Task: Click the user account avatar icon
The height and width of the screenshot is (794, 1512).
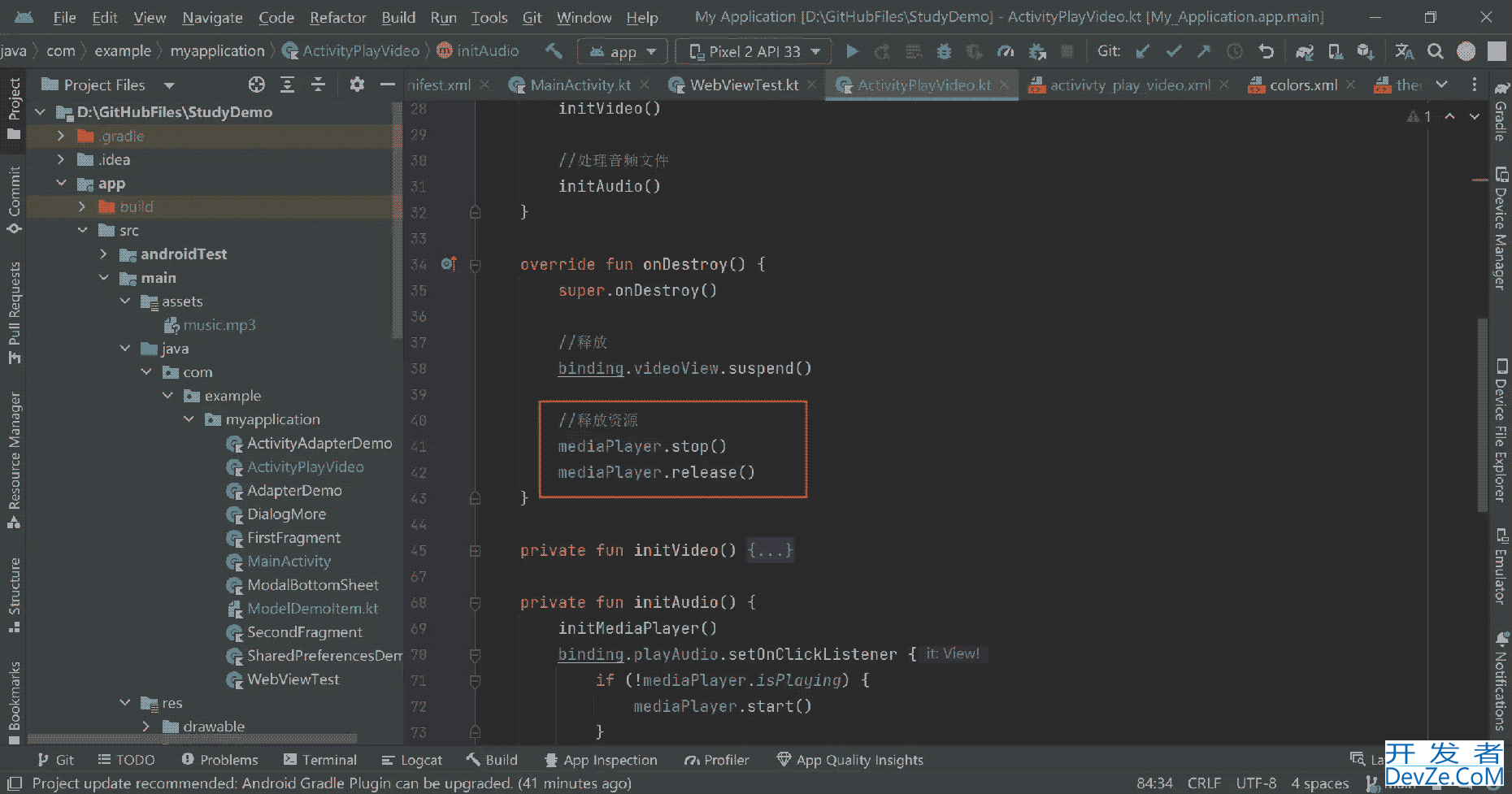Action: 1466,51
